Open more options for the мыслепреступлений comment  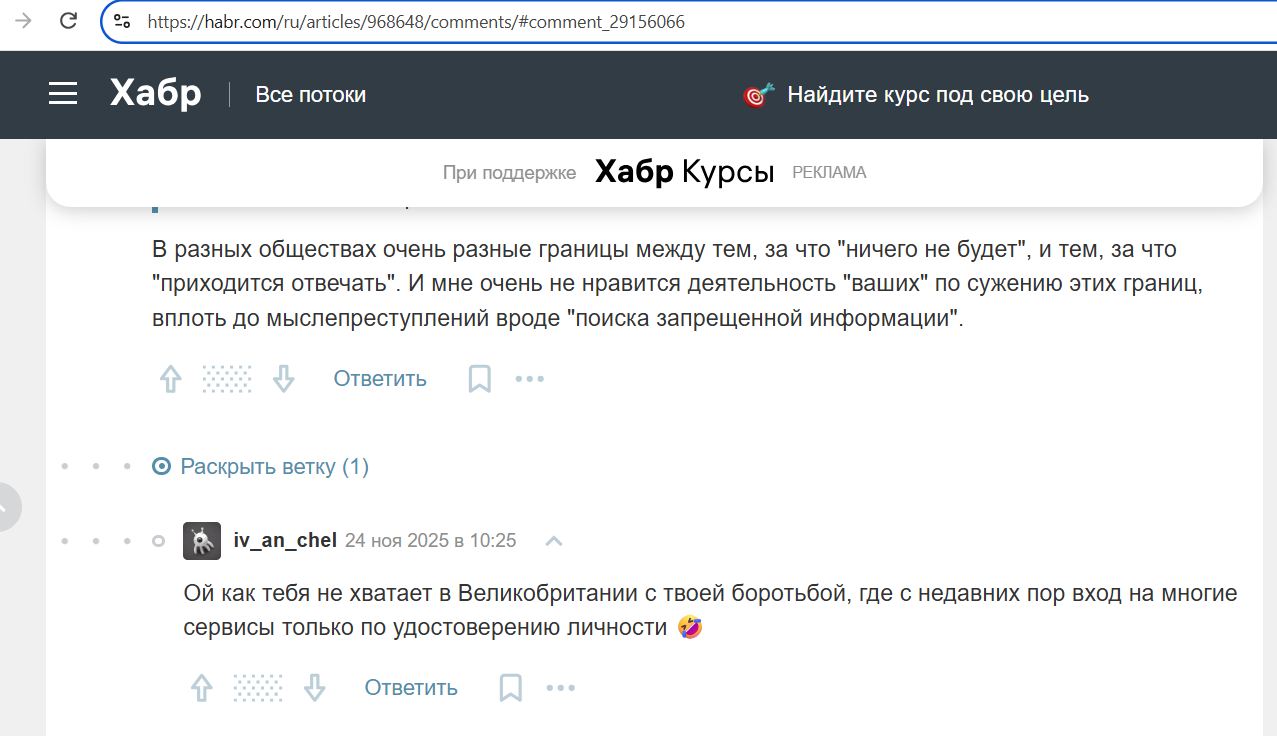click(x=530, y=379)
